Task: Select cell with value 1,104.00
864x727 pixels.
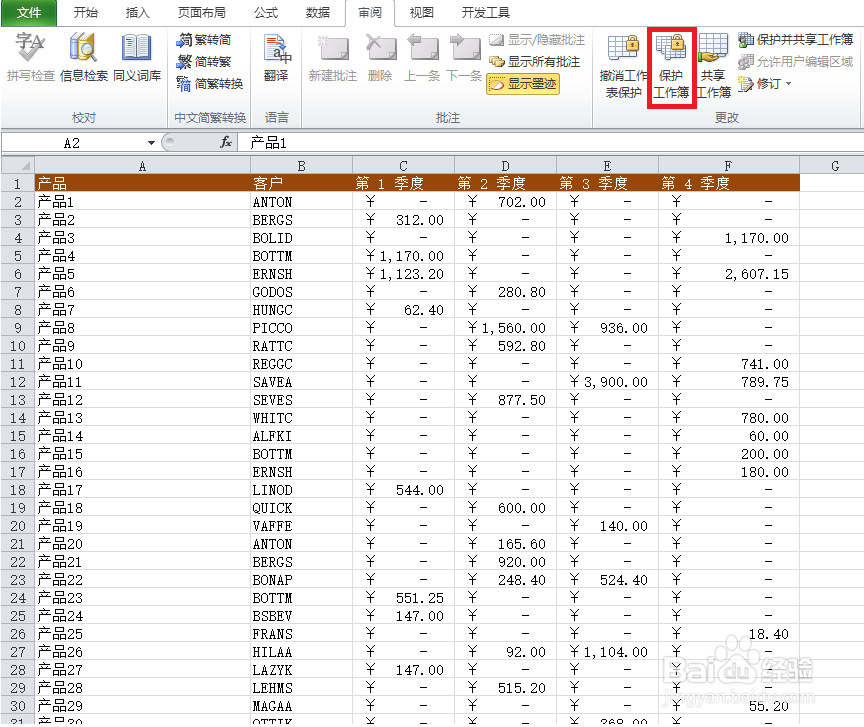Action: (x=607, y=652)
